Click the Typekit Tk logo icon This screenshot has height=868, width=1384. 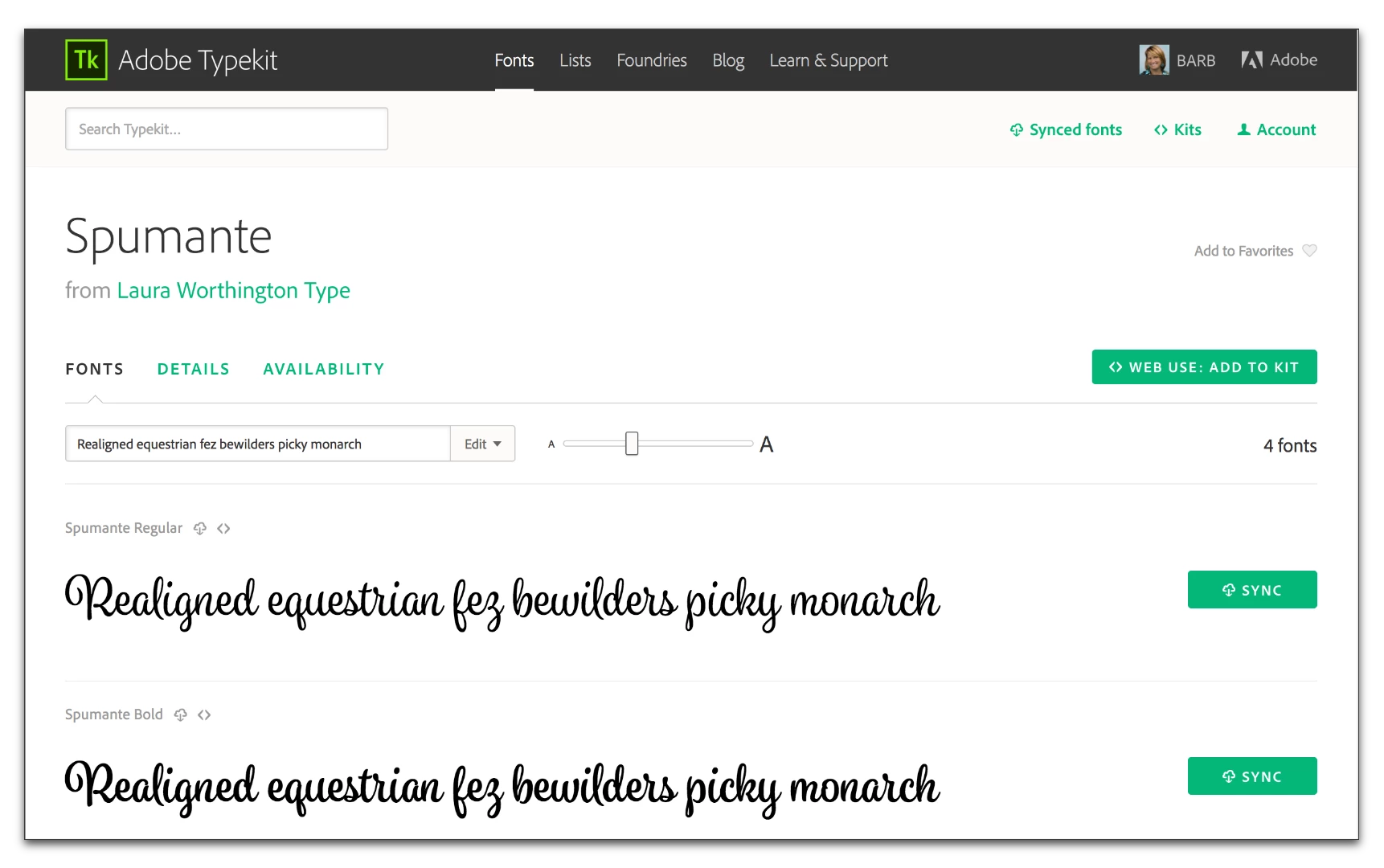pyautogui.click(x=86, y=60)
